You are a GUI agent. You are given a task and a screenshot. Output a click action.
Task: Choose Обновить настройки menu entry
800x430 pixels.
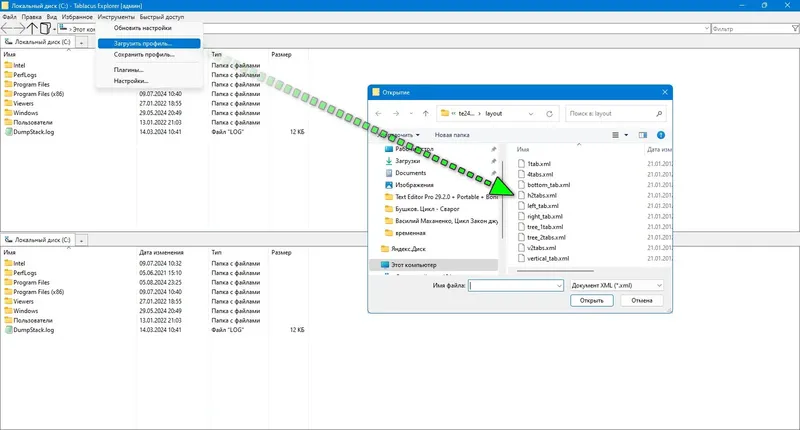(149, 28)
